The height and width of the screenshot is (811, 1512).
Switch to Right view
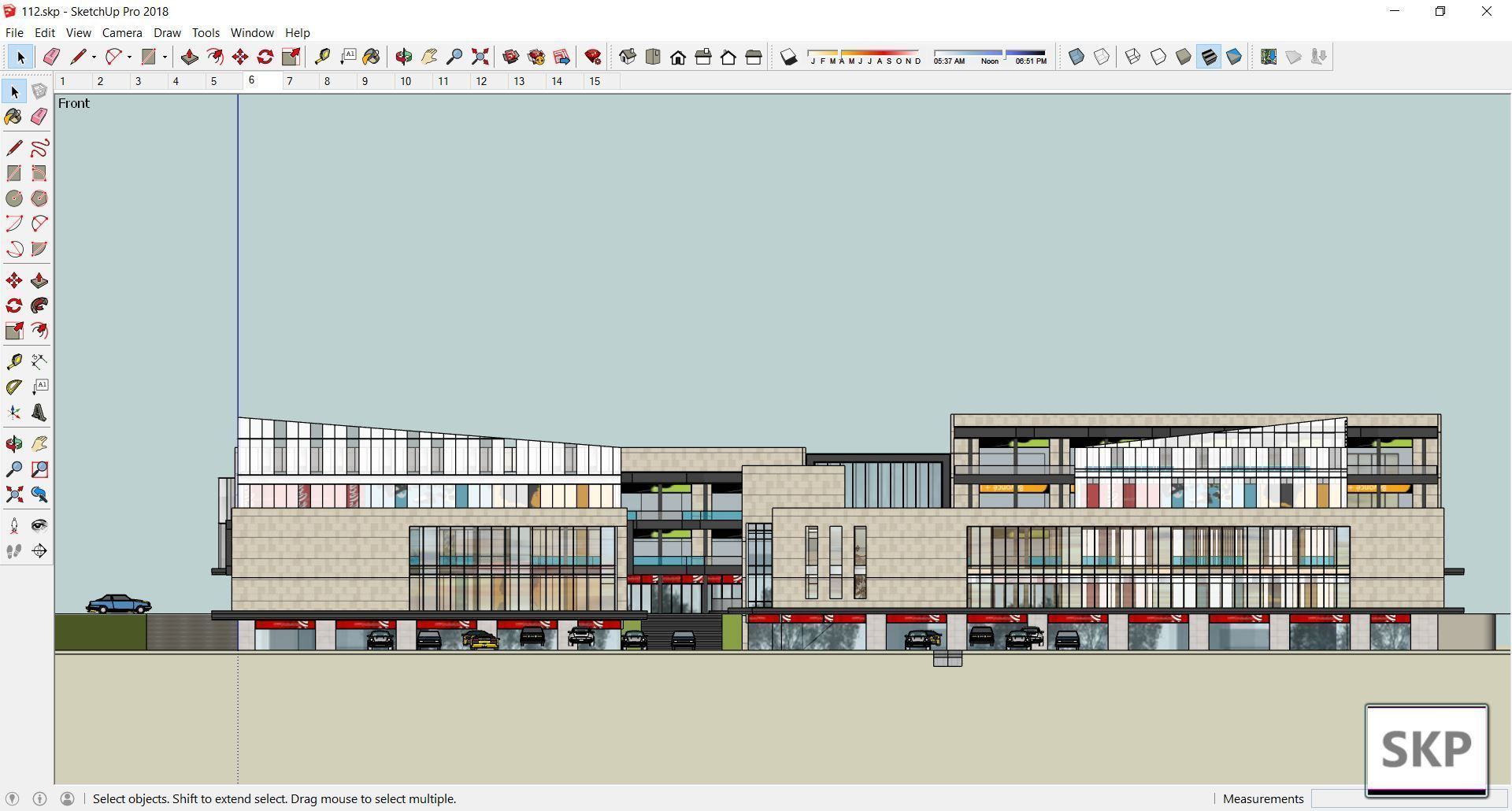[x=703, y=57]
